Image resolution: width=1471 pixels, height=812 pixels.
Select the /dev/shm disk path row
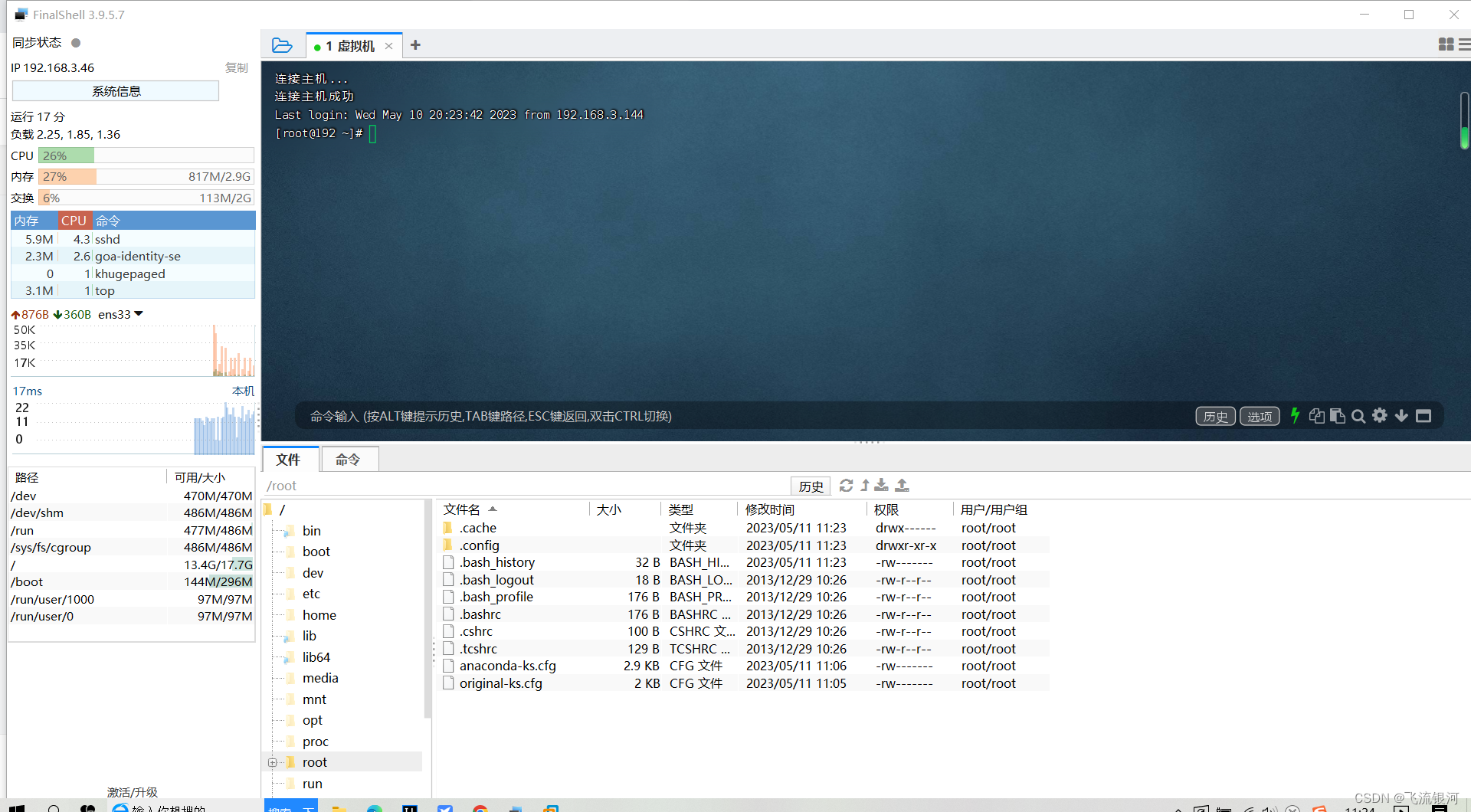132,513
